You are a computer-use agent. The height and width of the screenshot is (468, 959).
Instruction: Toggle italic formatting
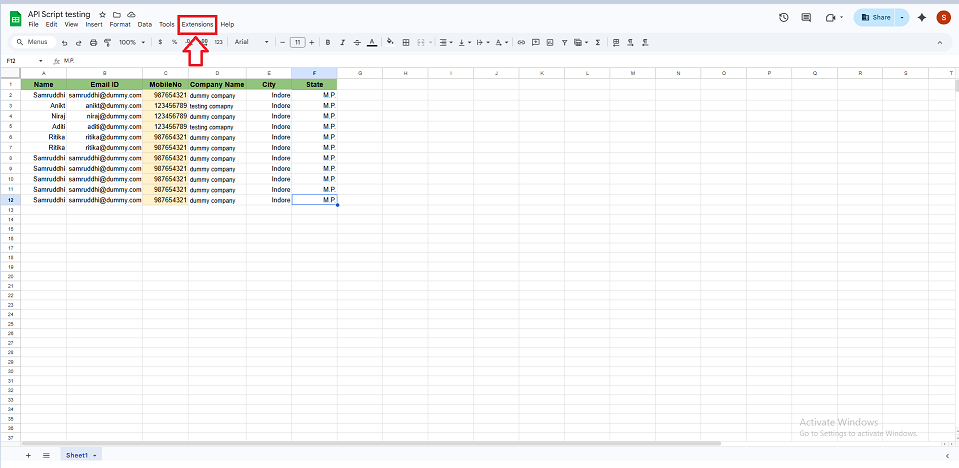click(x=342, y=42)
